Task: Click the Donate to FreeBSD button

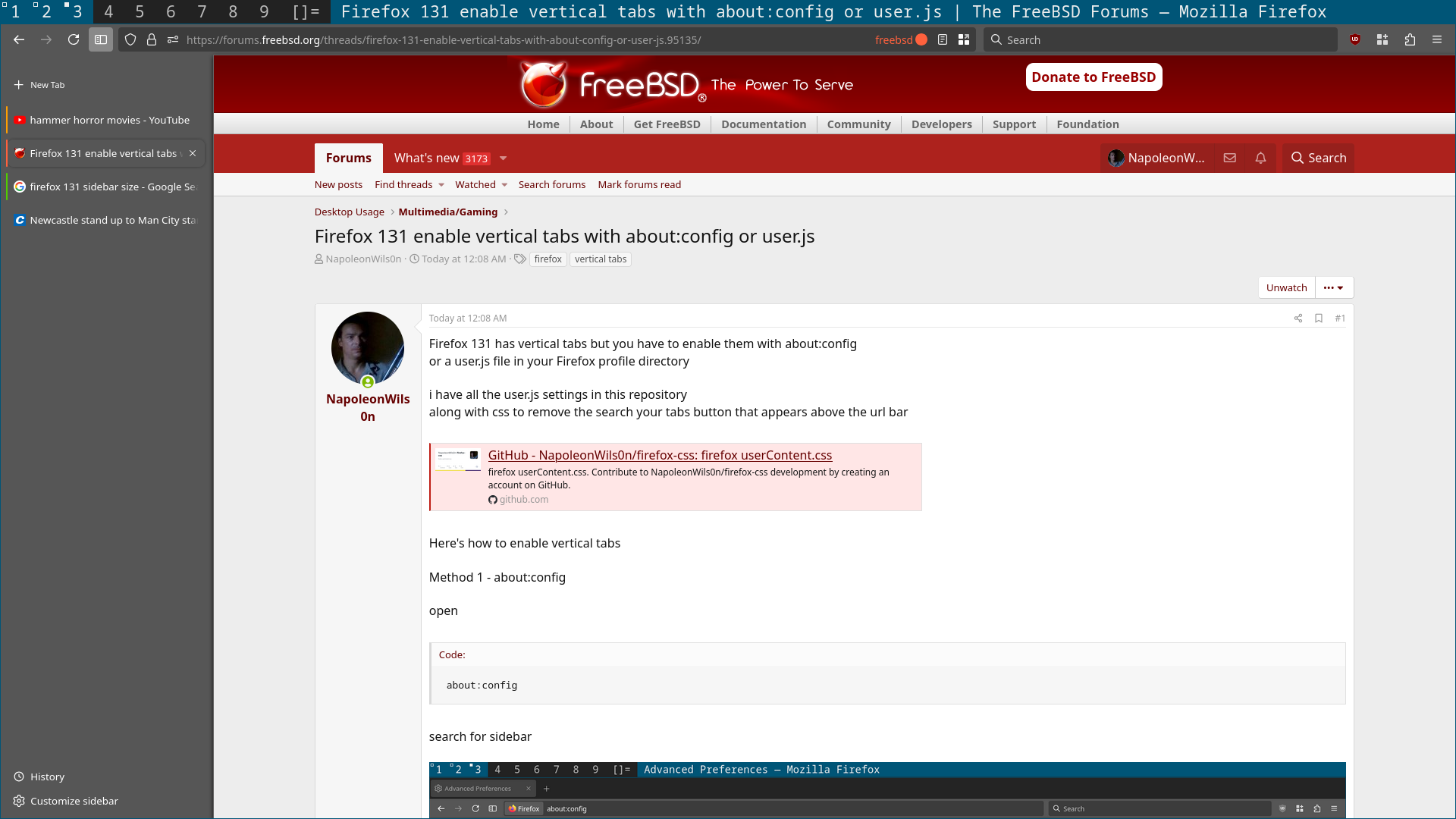Action: point(1094,77)
